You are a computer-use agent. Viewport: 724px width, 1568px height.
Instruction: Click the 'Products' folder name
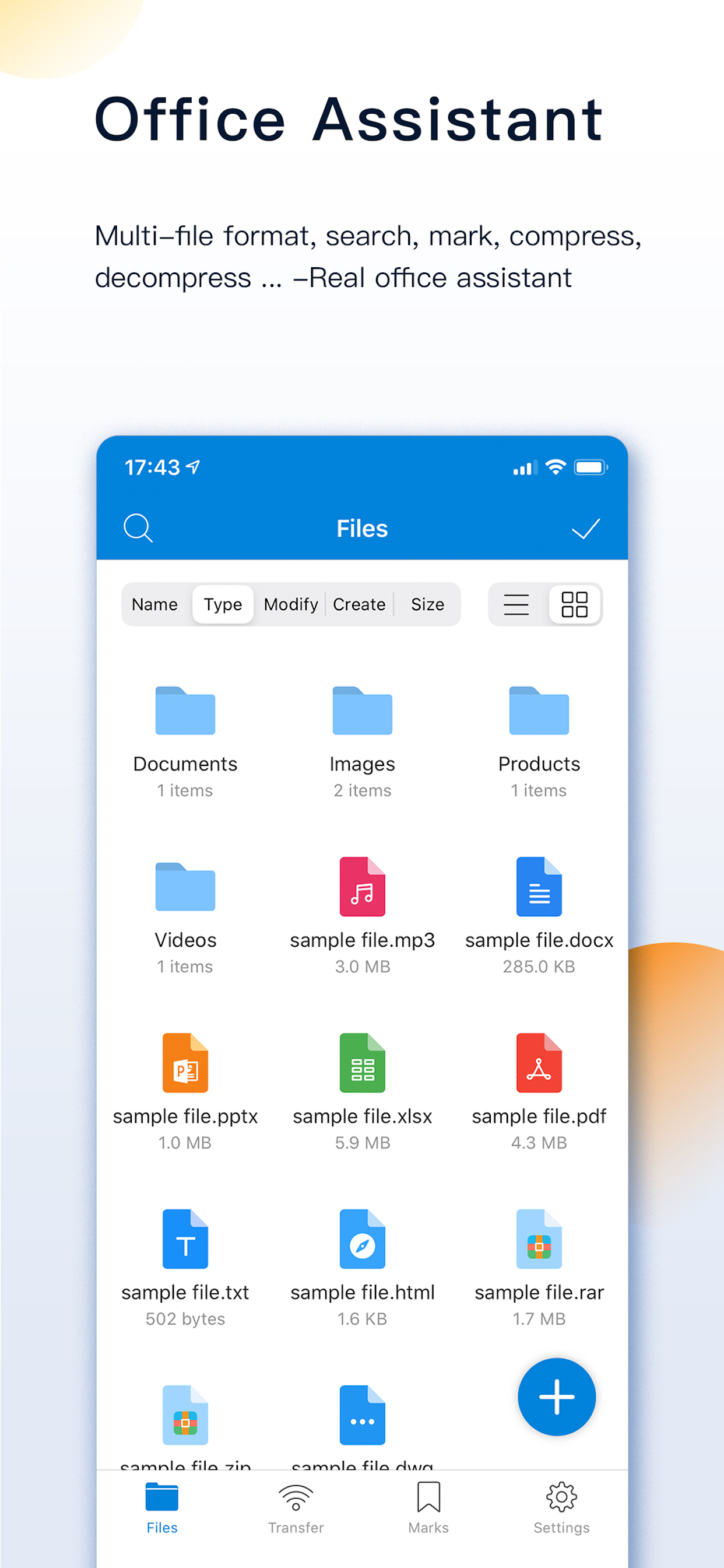tap(539, 764)
